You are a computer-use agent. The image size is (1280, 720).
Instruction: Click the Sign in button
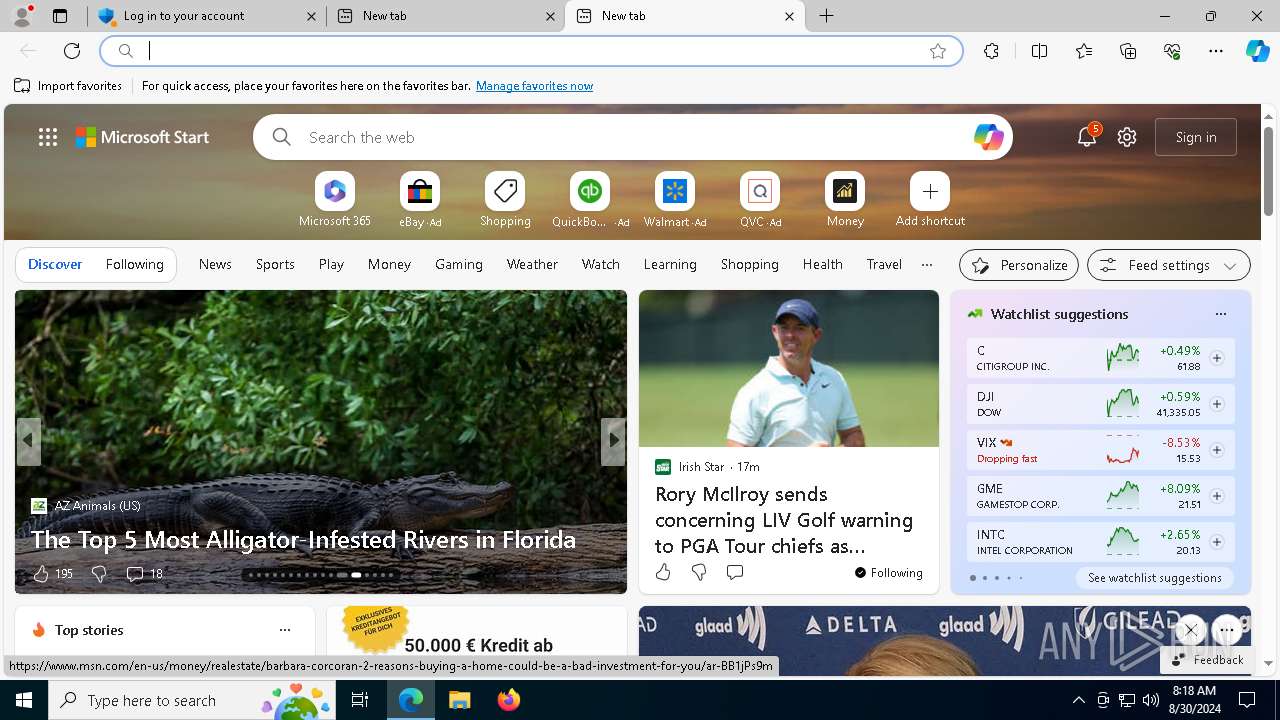[x=1196, y=137]
